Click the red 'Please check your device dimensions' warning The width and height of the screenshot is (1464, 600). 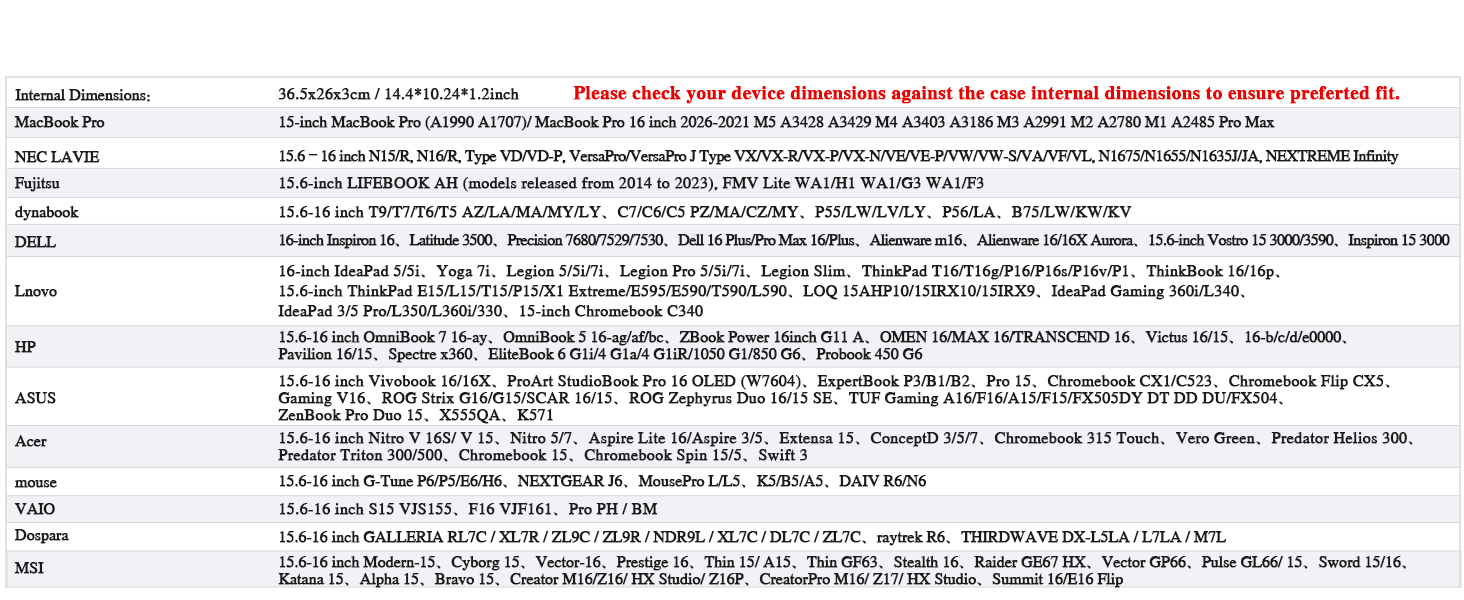tap(986, 93)
